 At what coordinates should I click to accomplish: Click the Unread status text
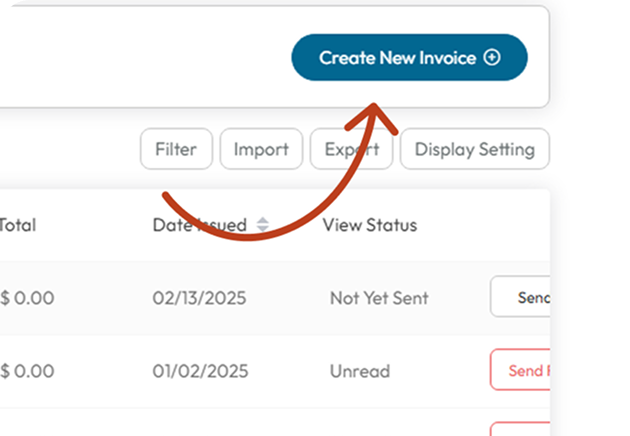[x=360, y=371]
